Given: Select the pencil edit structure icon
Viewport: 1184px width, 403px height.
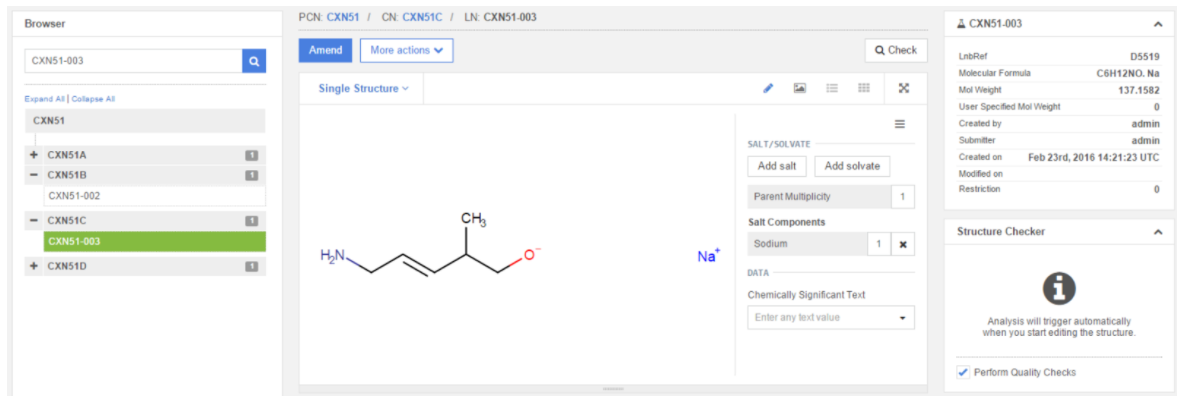Looking at the screenshot, I should point(768,88).
